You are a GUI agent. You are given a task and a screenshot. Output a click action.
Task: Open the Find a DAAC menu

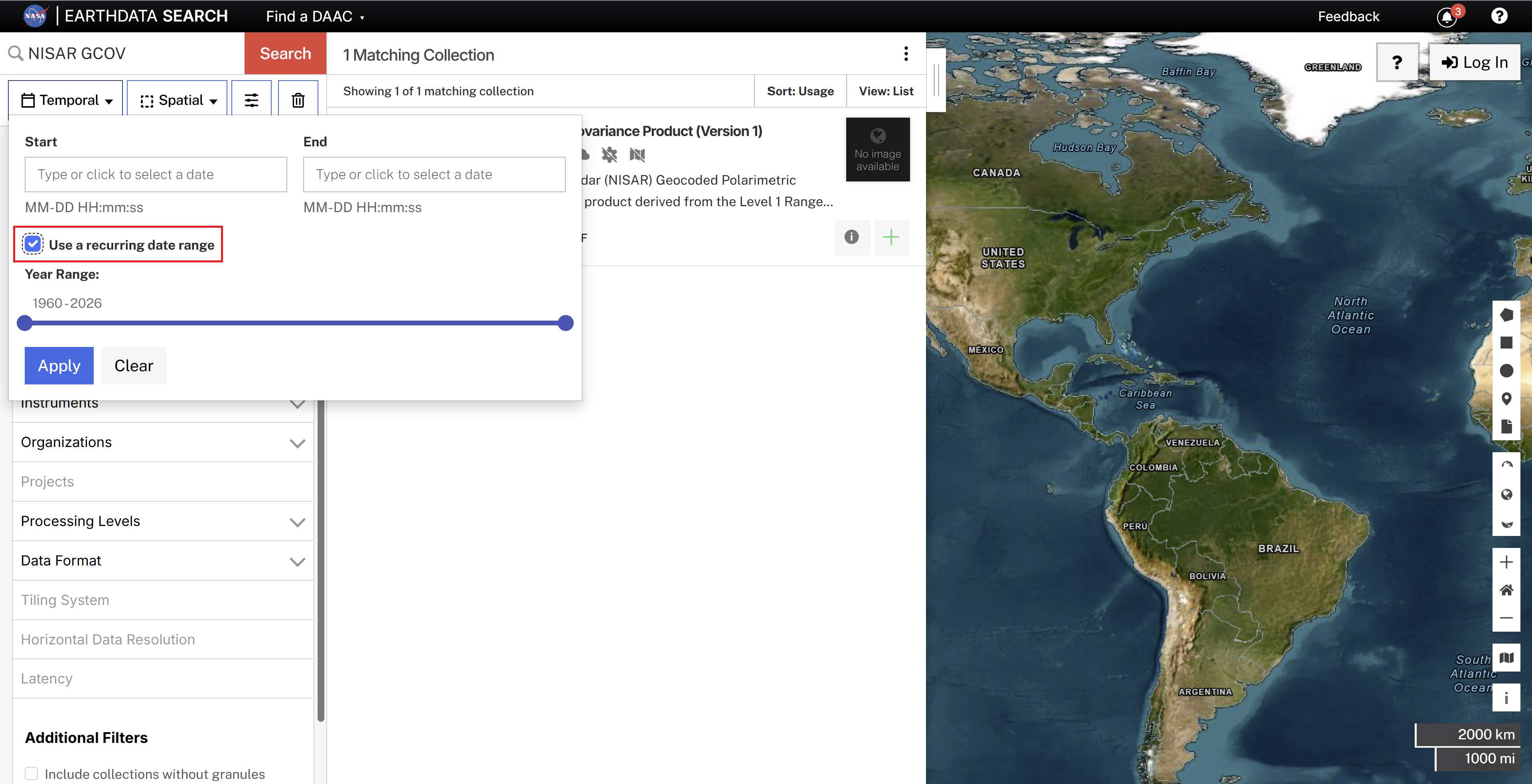[x=315, y=16]
